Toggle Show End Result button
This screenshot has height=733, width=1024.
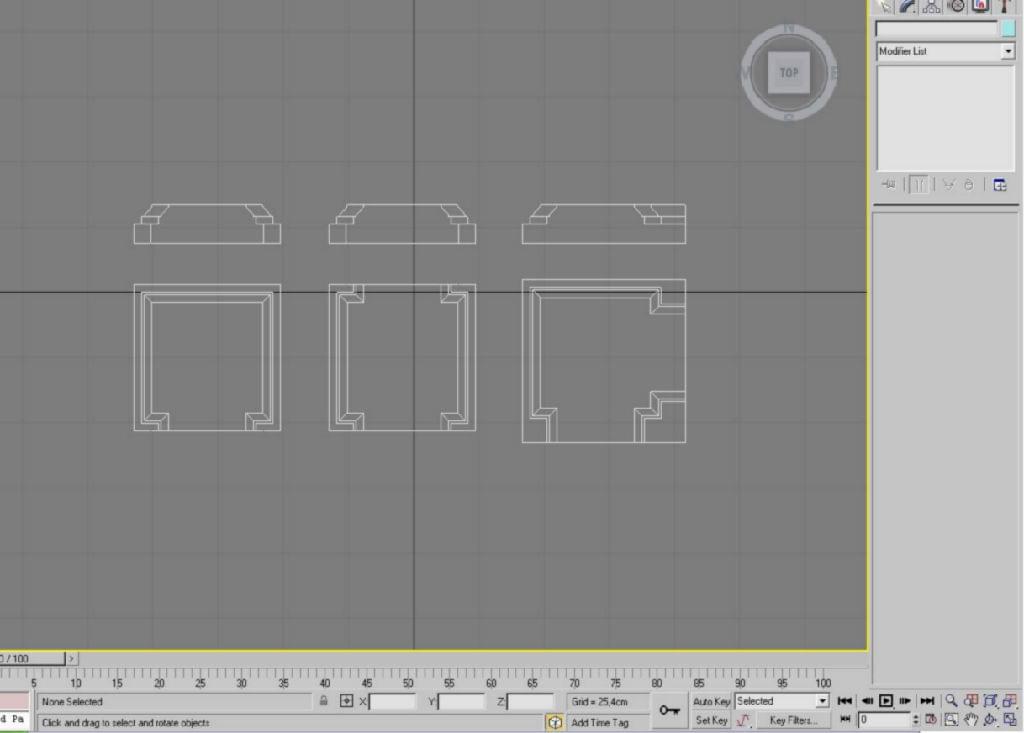[x=918, y=185]
